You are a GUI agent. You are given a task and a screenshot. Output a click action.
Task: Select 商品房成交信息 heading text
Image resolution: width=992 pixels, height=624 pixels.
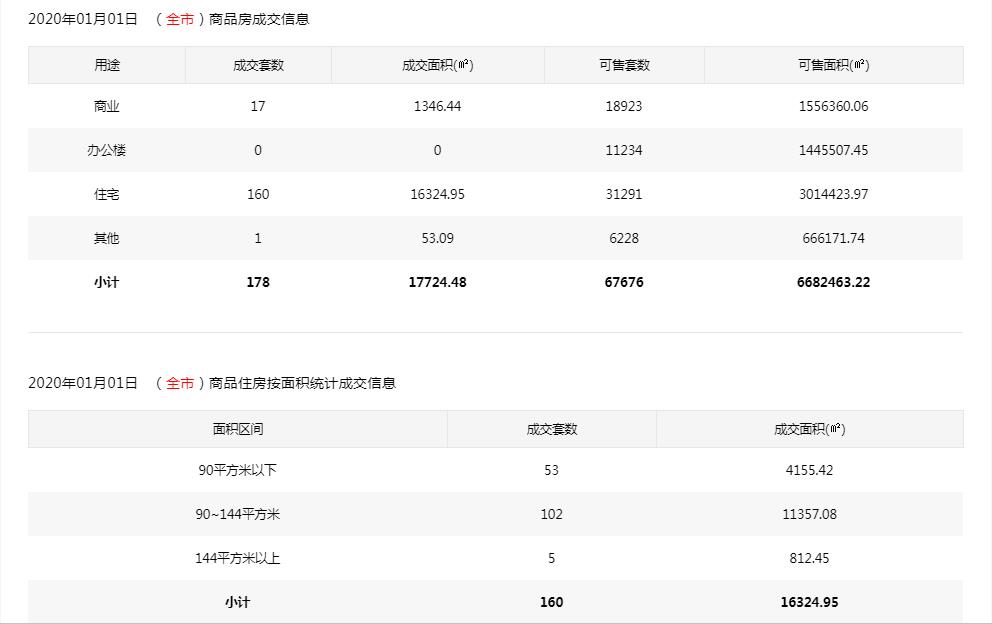(x=259, y=19)
